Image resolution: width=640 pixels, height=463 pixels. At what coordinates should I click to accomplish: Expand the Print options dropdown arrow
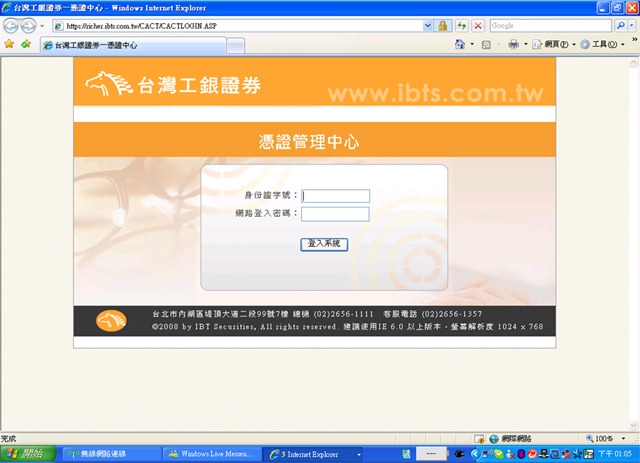[x=526, y=44]
